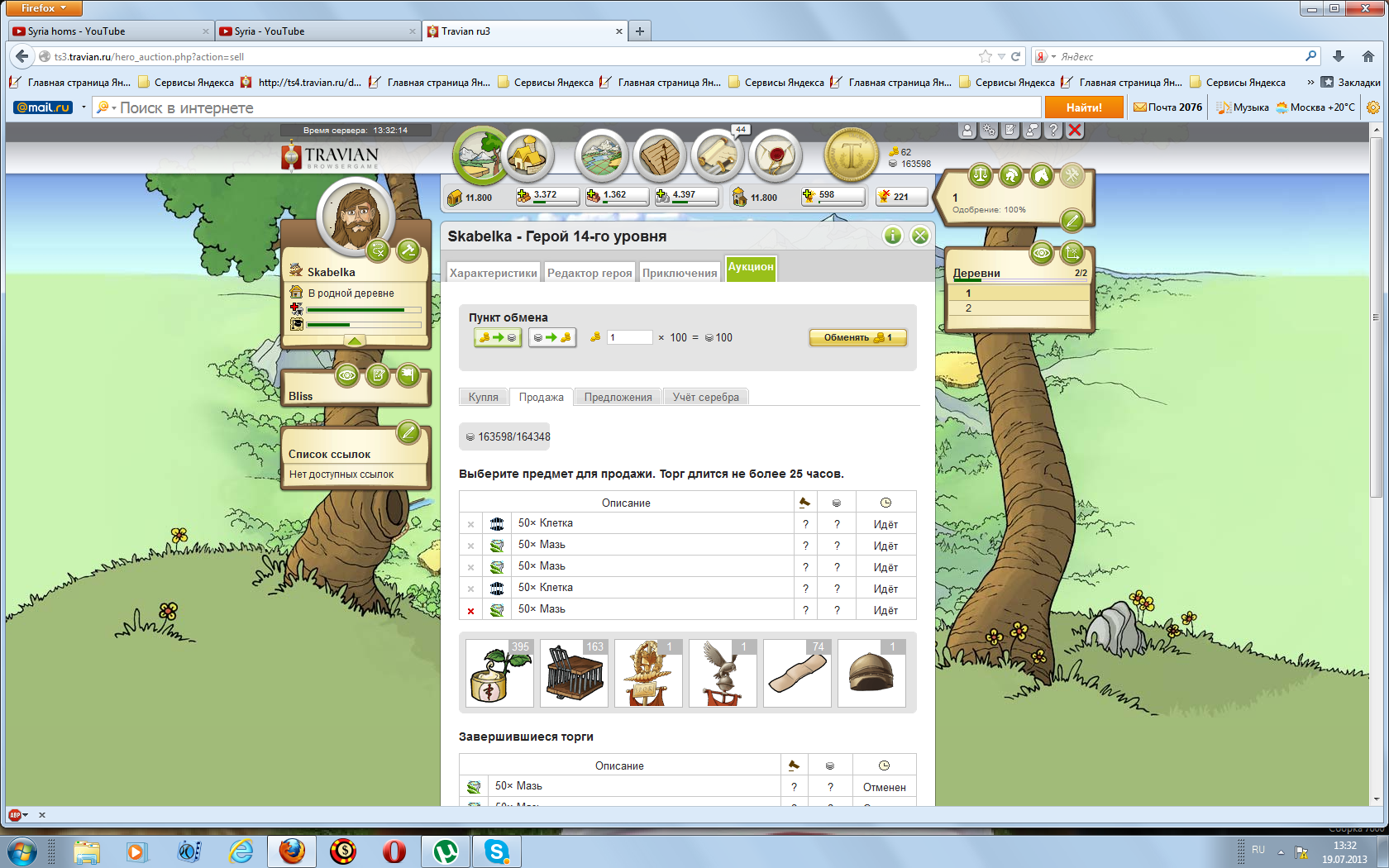This screenshot has width=1389, height=868.
Task: Open the profile icon in the top bar
Action: coord(967,130)
